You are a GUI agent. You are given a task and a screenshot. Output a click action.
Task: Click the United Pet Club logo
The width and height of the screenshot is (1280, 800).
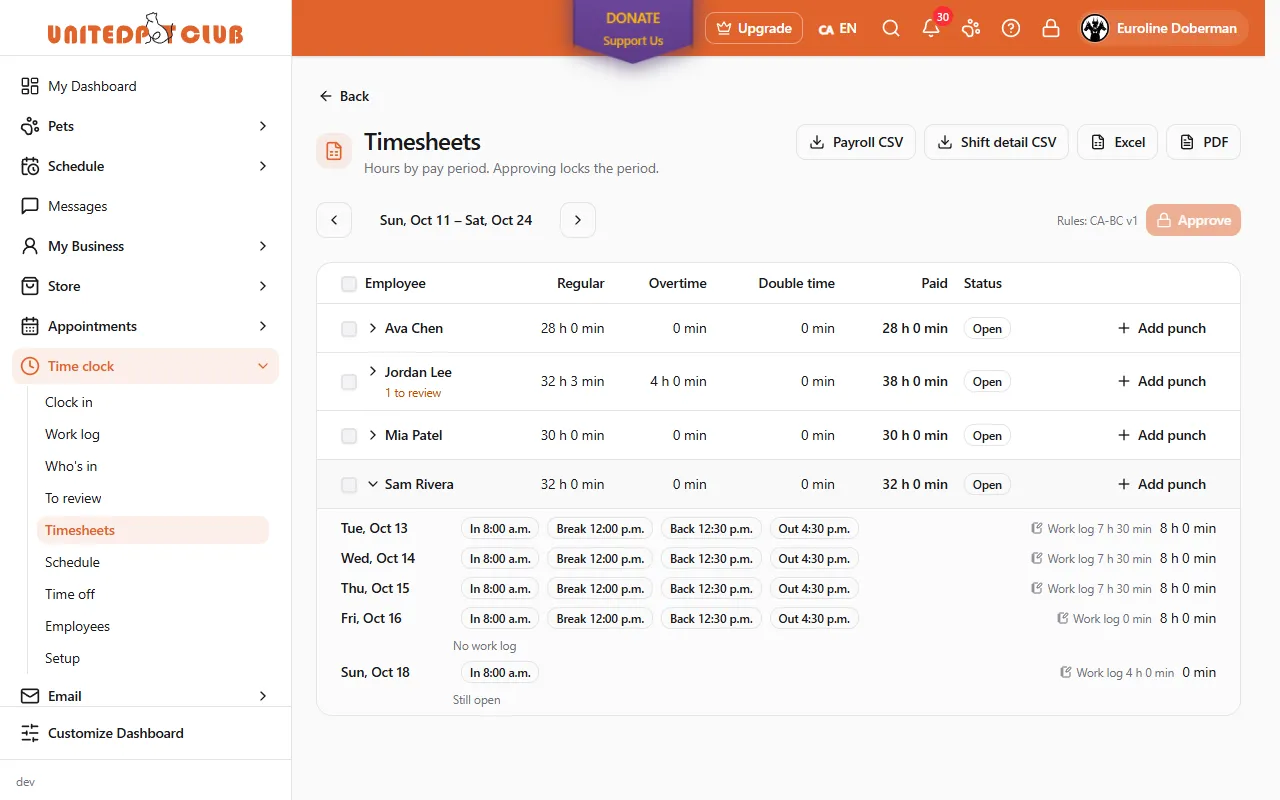point(146,29)
